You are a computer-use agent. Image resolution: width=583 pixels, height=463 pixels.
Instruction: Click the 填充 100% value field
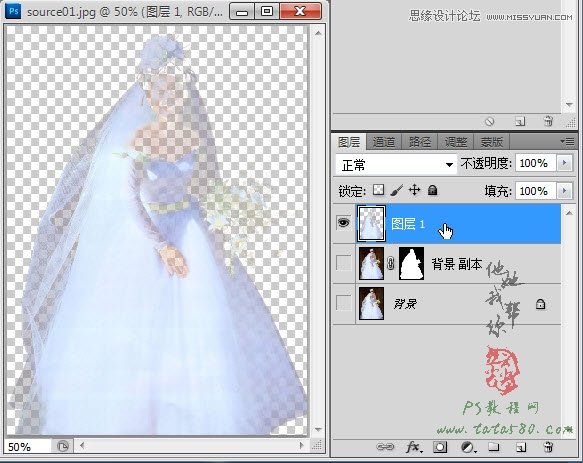tap(536, 191)
